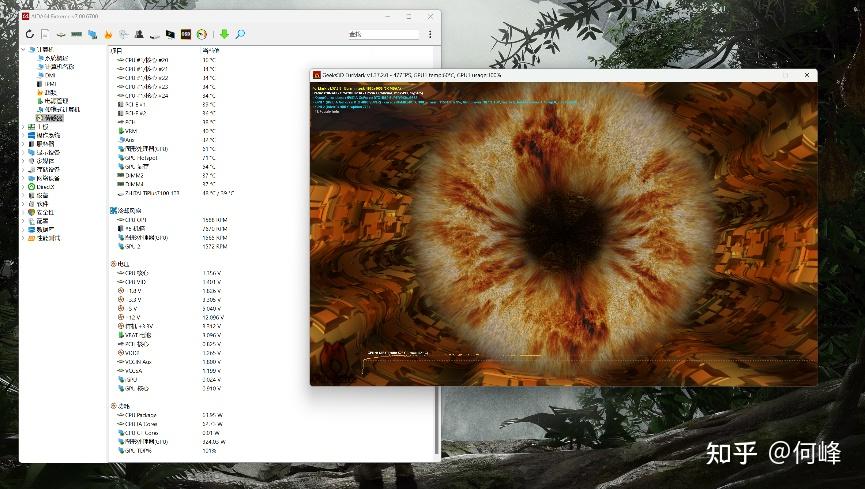
Task: Collapse the 计算机 tree node
Action: 24,49
